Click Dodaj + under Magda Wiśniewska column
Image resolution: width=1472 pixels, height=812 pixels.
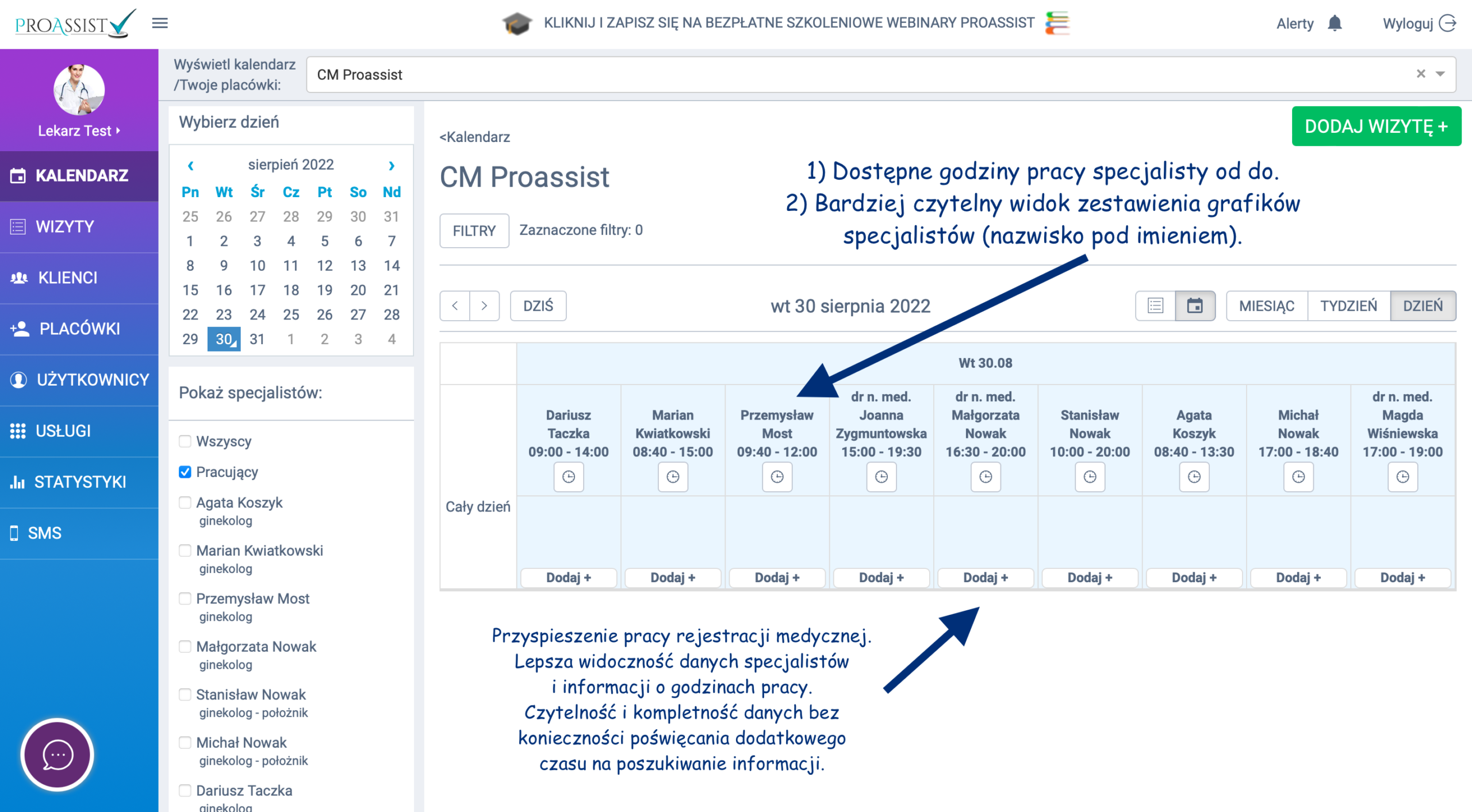click(1402, 578)
